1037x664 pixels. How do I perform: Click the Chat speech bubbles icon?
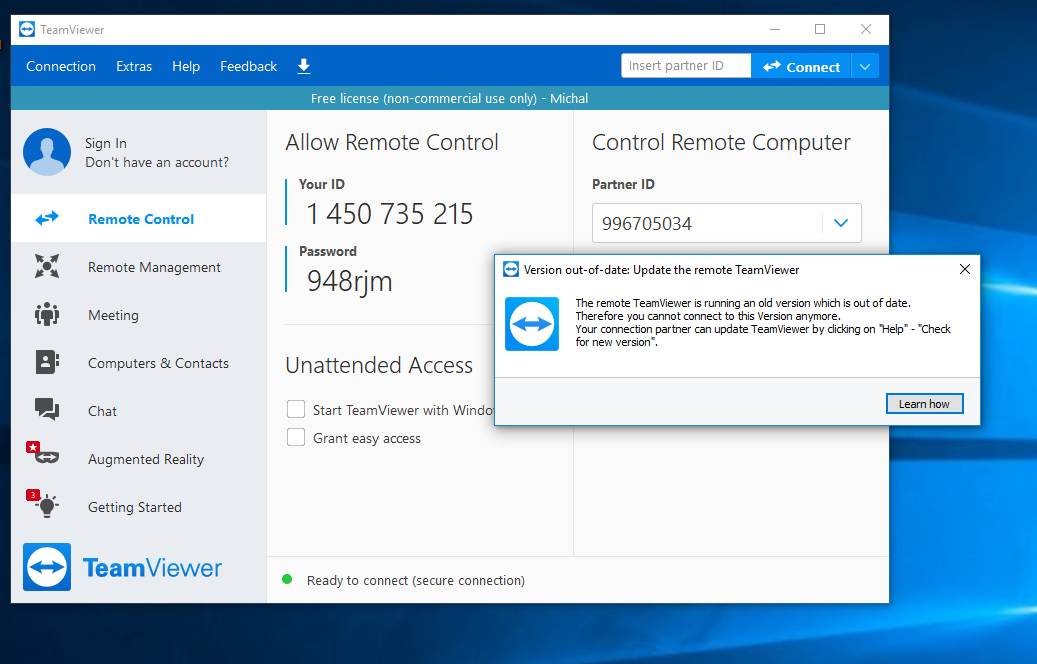(x=47, y=410)
